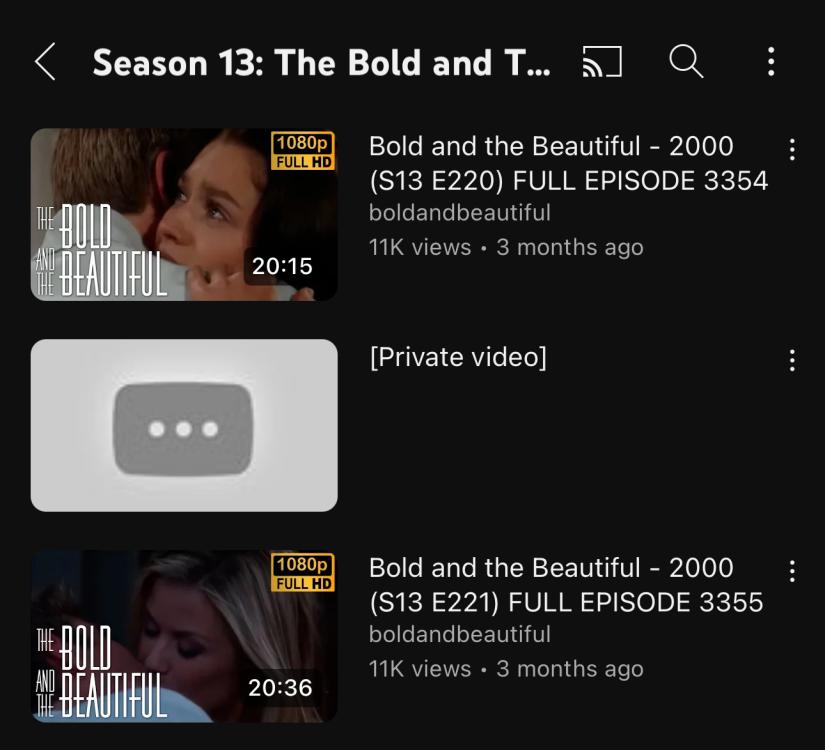The image size is (825, 750).
Task: Click 1080p Full HD badge on E221
Action: 303,573
